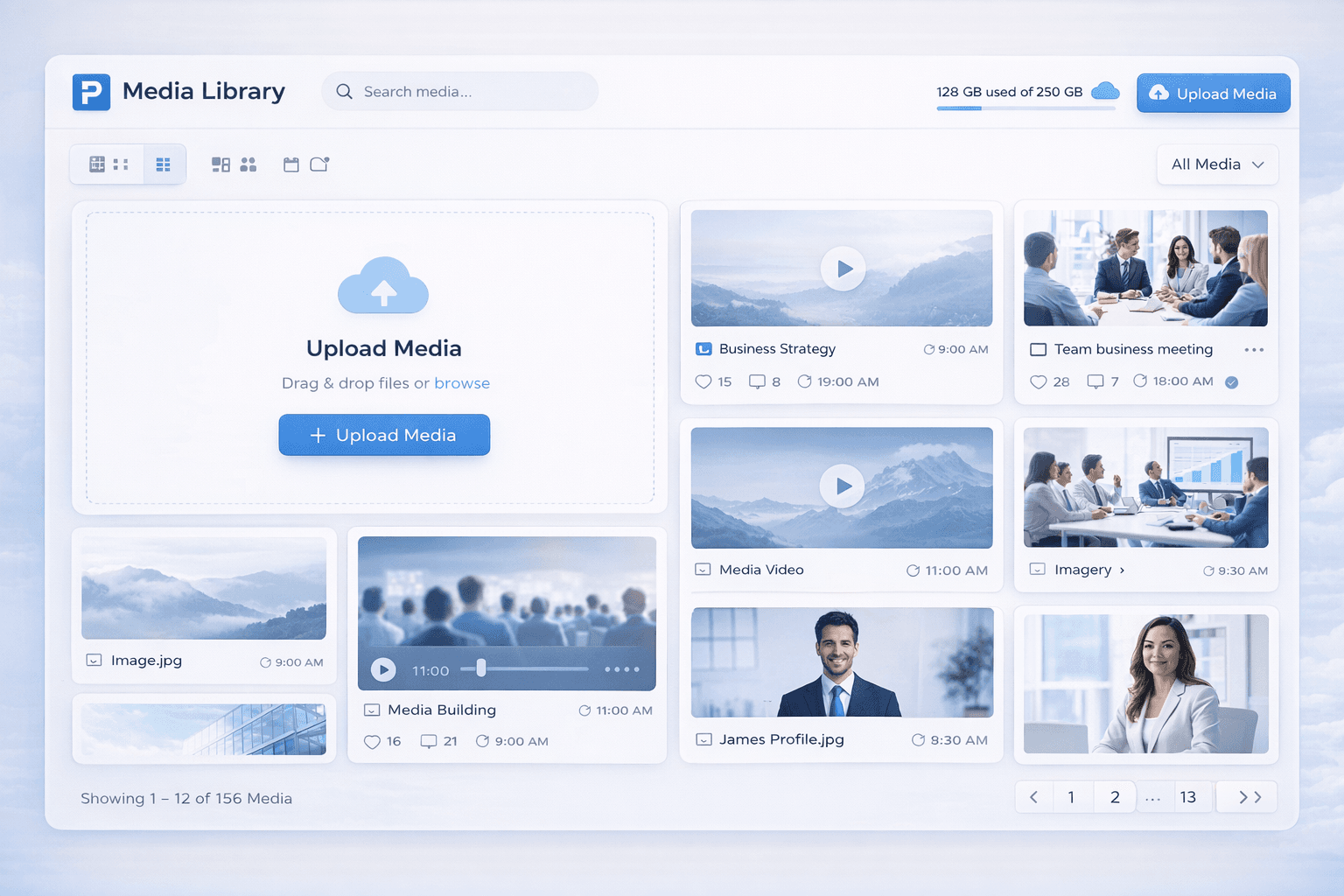The height and width of the screenshot is (896, 1344).
Task: Toggle the checkbox beside Media Video
Action: click(x=702, y=570)
